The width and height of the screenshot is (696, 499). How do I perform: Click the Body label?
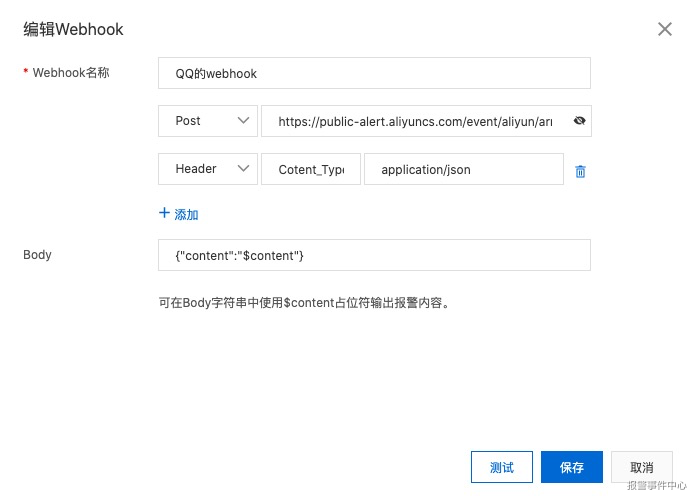pos(37,255)
